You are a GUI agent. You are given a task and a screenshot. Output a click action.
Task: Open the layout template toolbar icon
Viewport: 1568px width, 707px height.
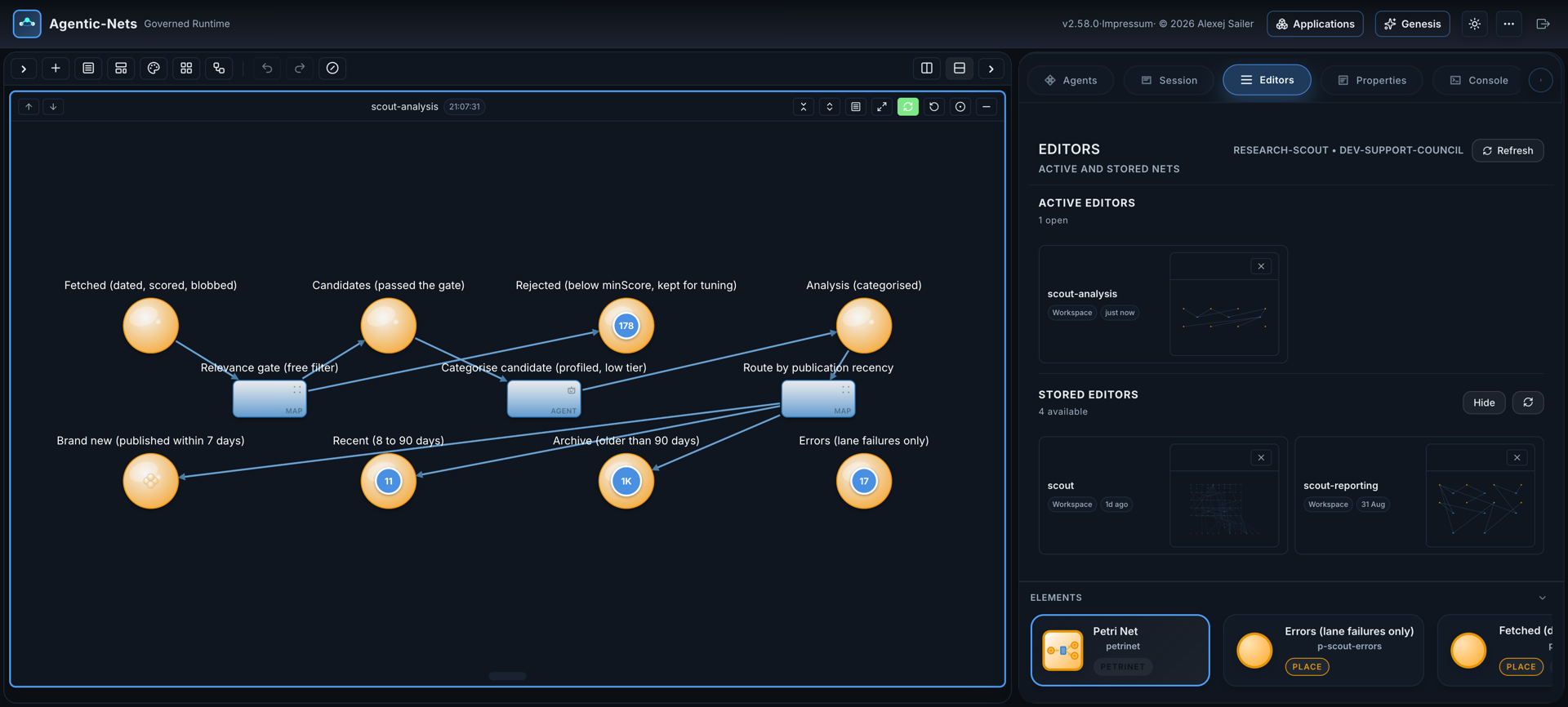coord(121,69)
